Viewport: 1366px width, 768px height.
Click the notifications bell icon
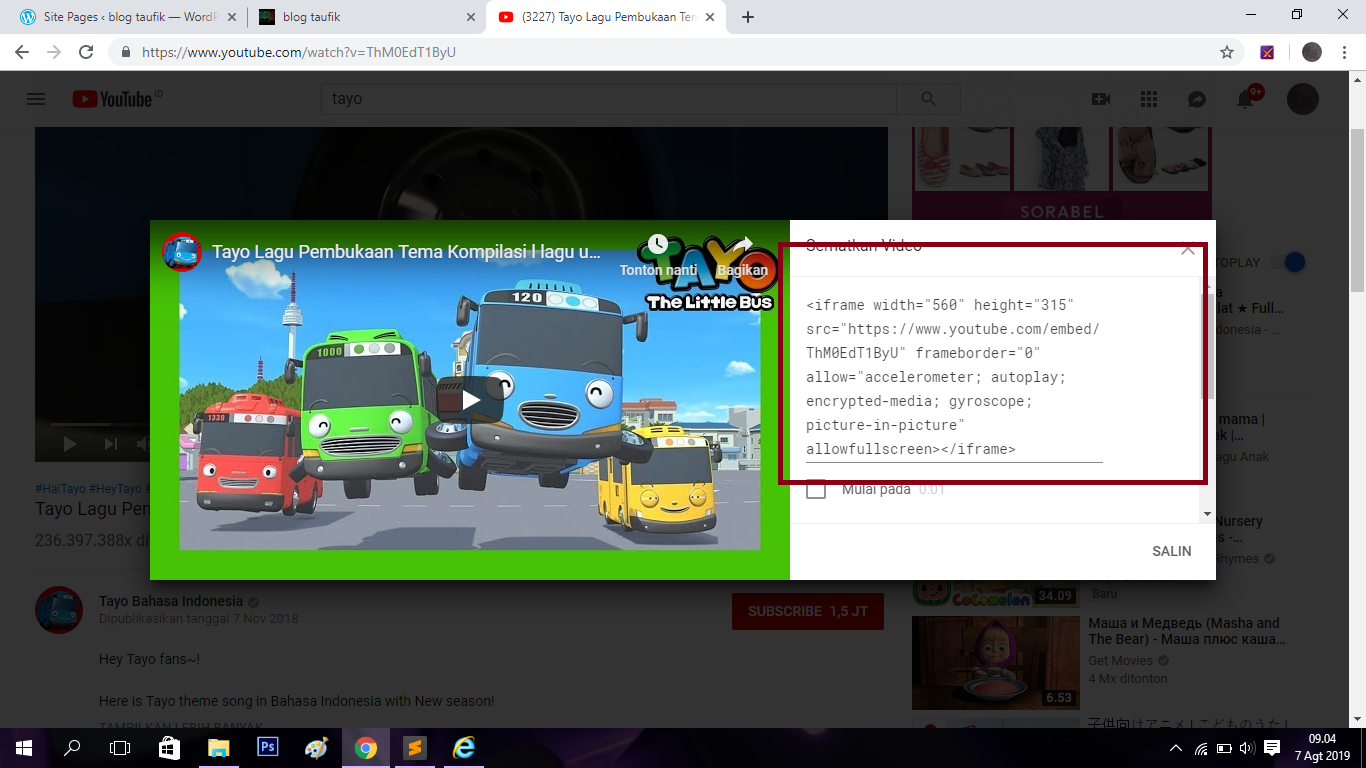click(1245, 99)
